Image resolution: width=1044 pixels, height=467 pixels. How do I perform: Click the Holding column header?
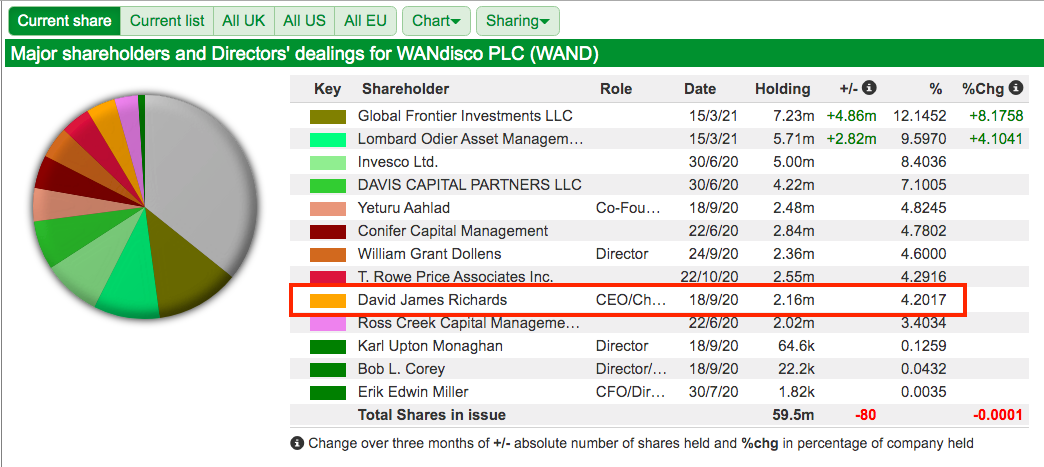tap(782, 89)
